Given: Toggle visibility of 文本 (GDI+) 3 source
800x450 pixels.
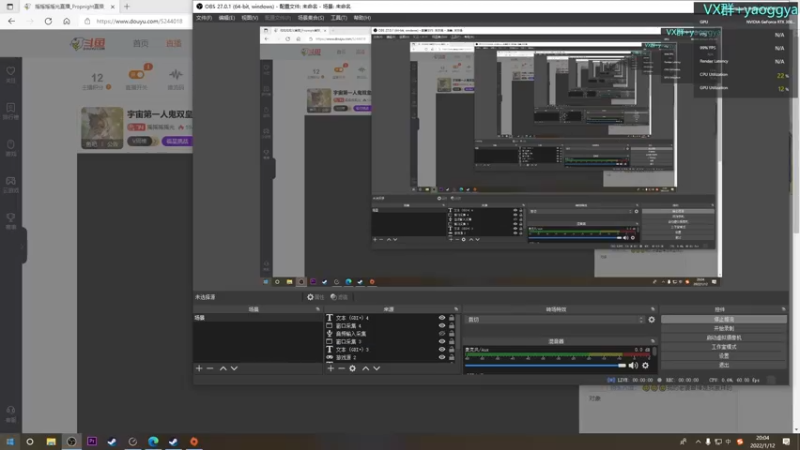Looking at the screenshot, I should coord(442,349).
